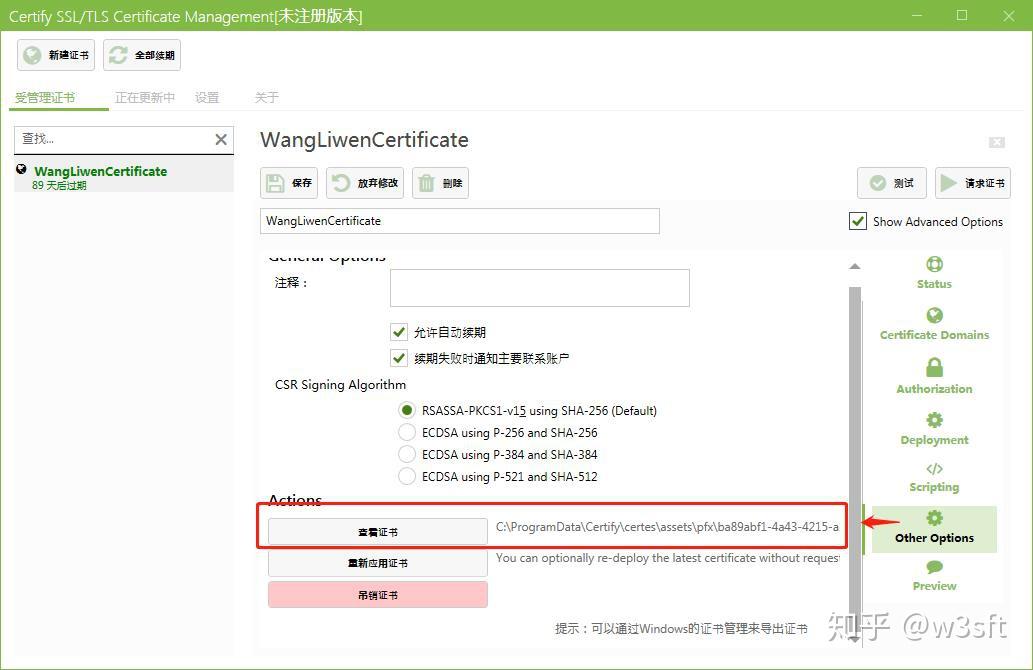Maximize the Certify window

(962, 15)
